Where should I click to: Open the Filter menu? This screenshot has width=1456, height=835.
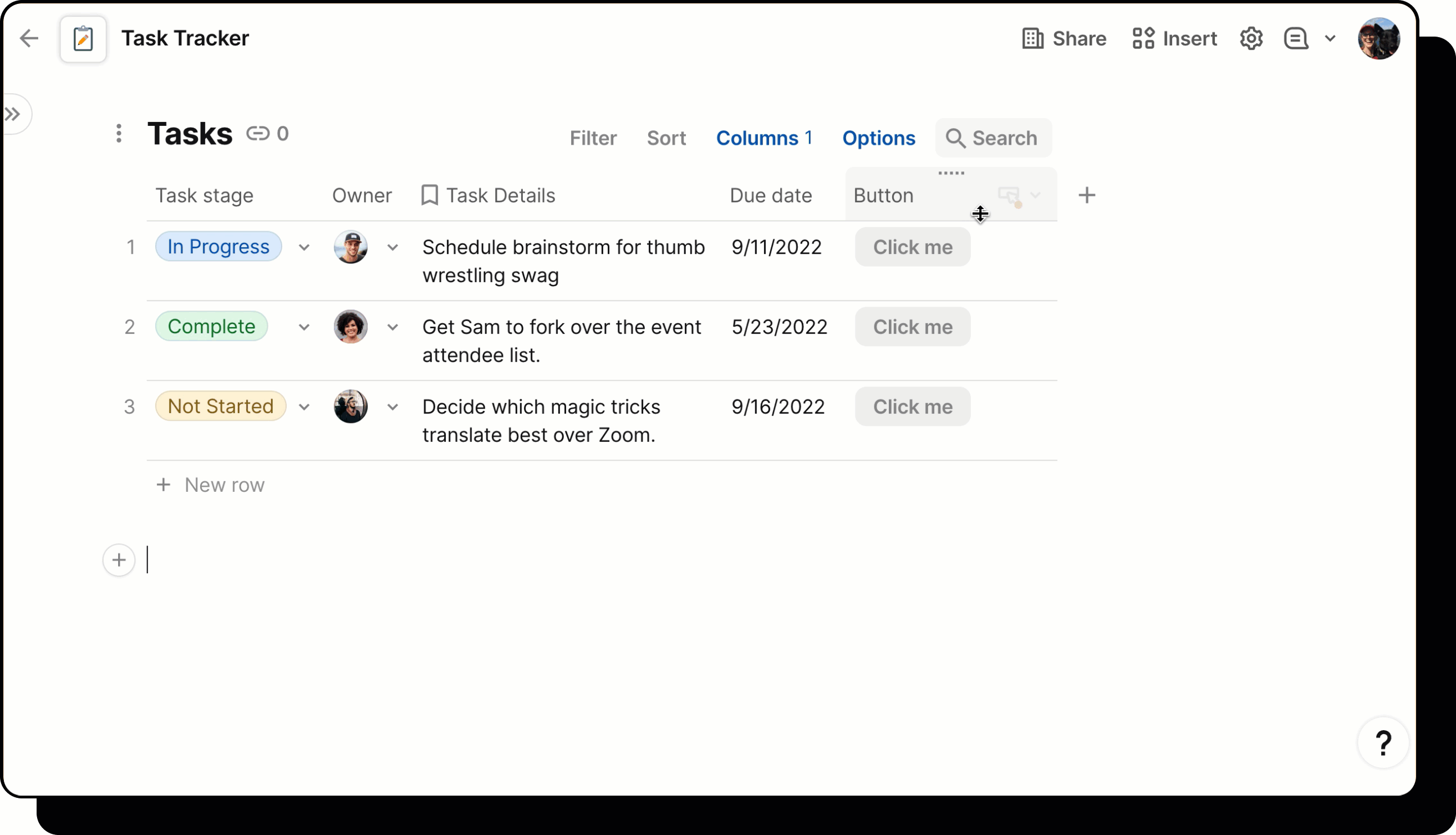click(x=593, y=138)
